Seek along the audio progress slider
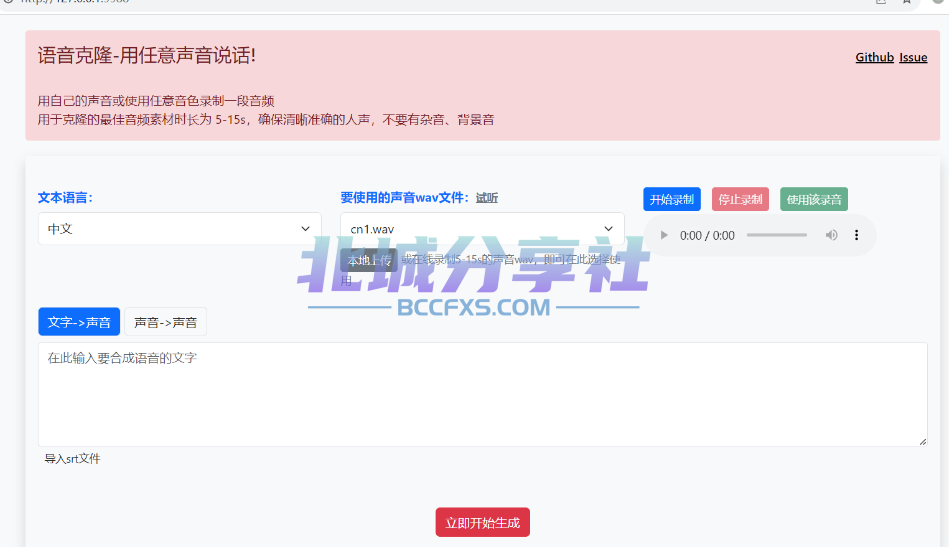Screen dimensions: 949x547 [x=777, y=235]
